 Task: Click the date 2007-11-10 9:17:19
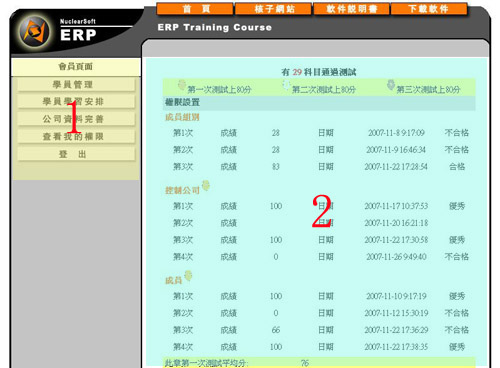point(396,296)
